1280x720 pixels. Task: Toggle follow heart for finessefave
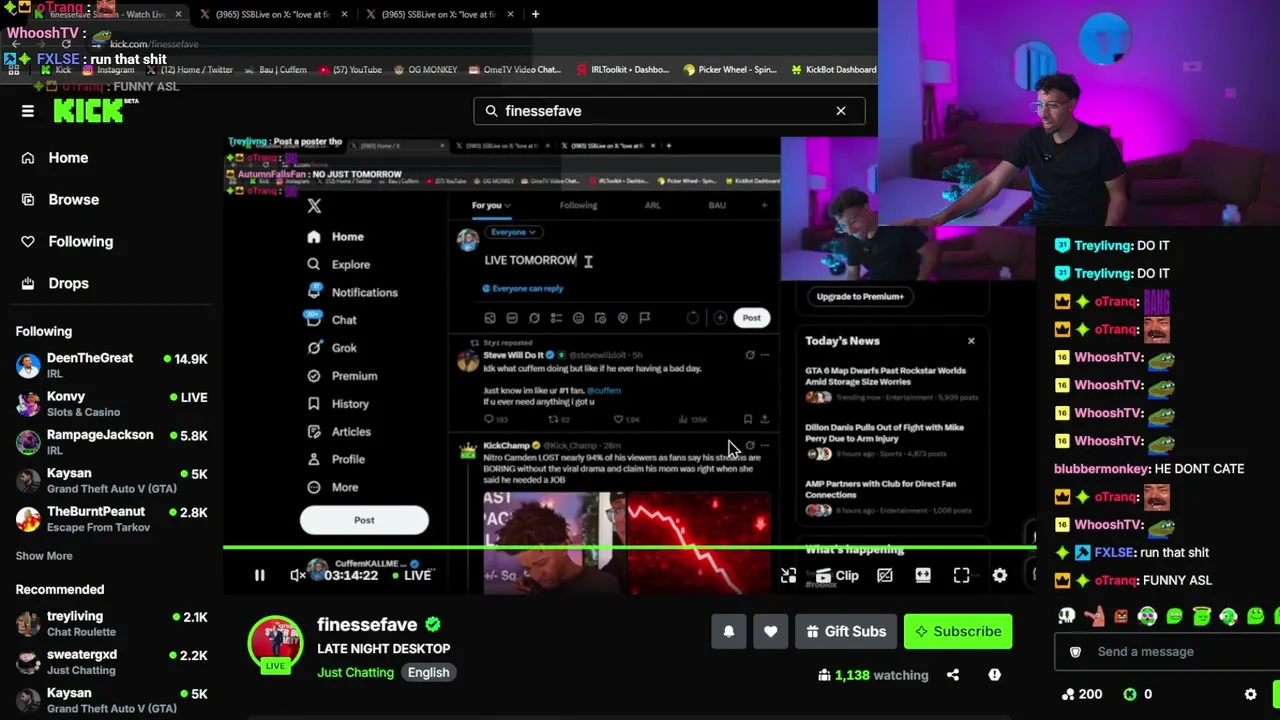(770, 632)
